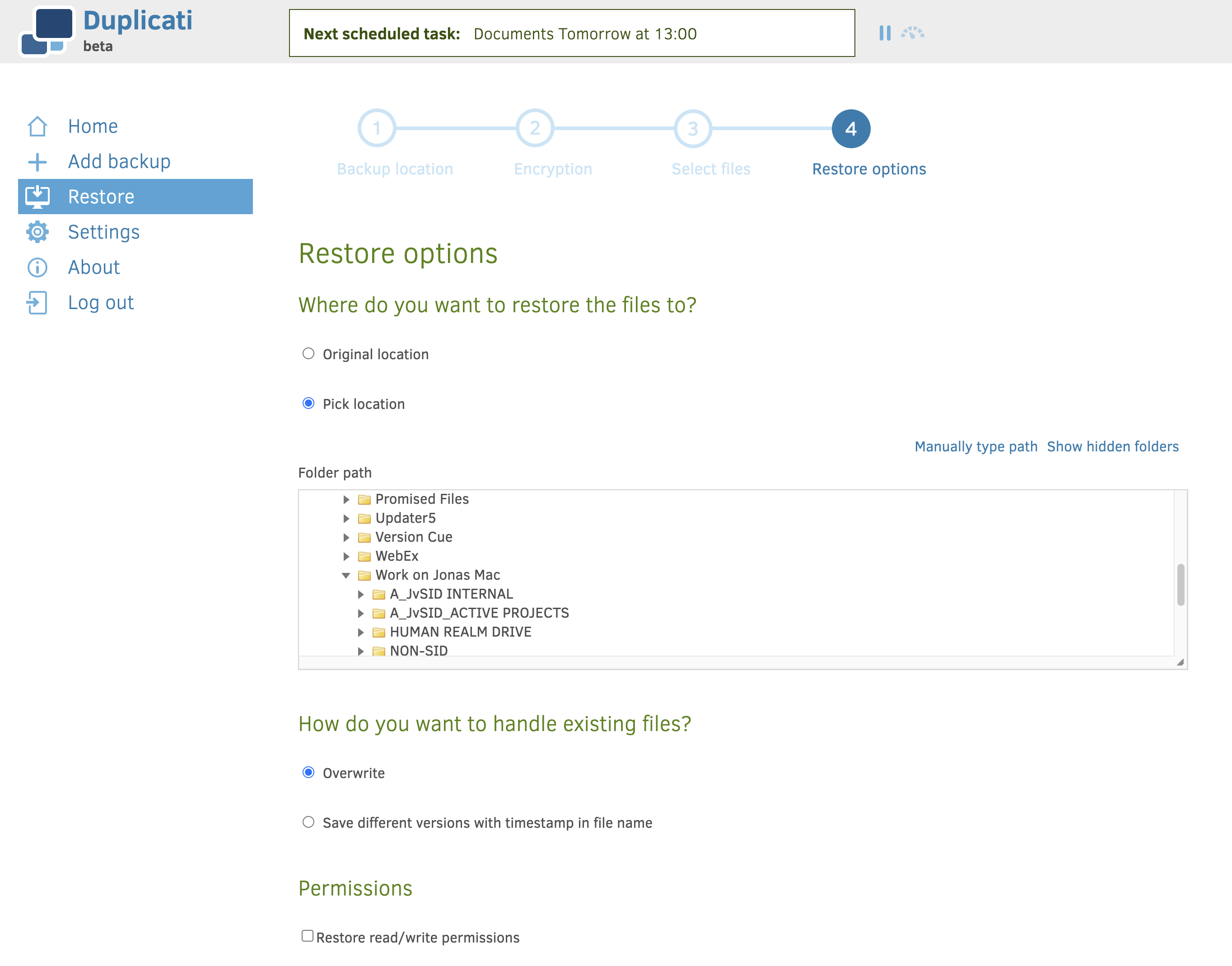The image size is (1232, 966).
Task: Click the folder tree vertical scrollbar thumb
Action: [1181, 585]
